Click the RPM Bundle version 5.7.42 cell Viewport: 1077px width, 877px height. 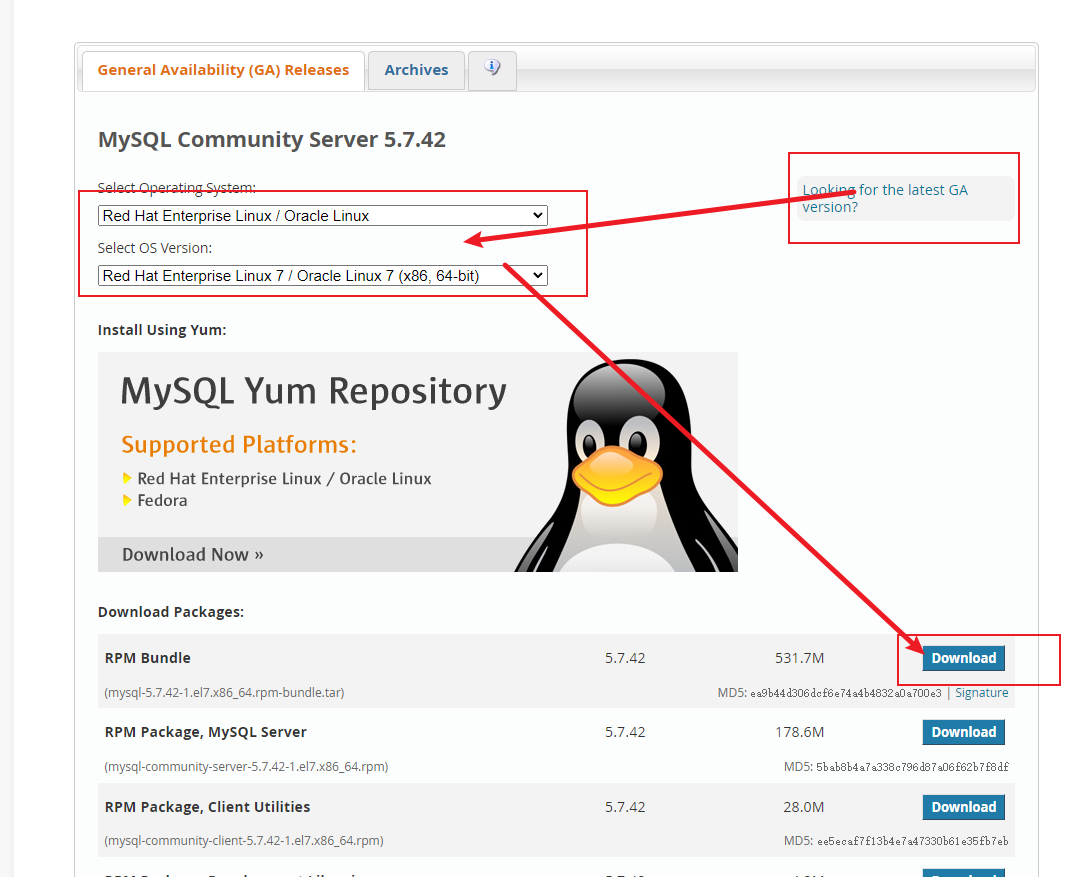[625, 658]
